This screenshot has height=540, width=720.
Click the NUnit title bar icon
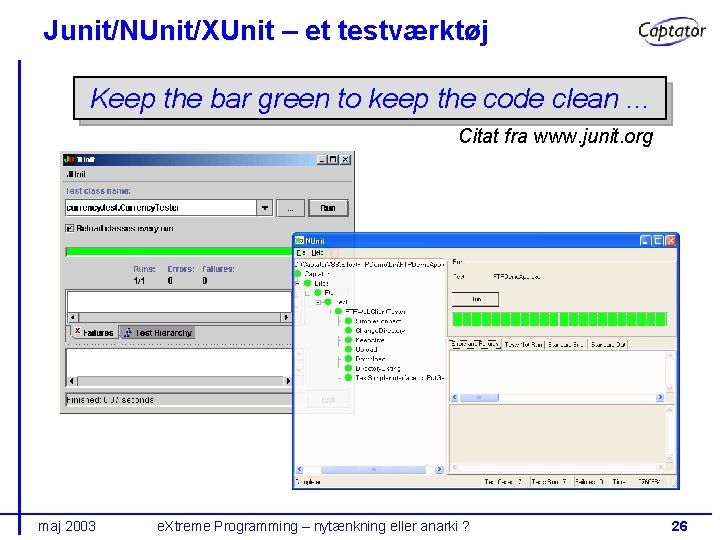299,241
